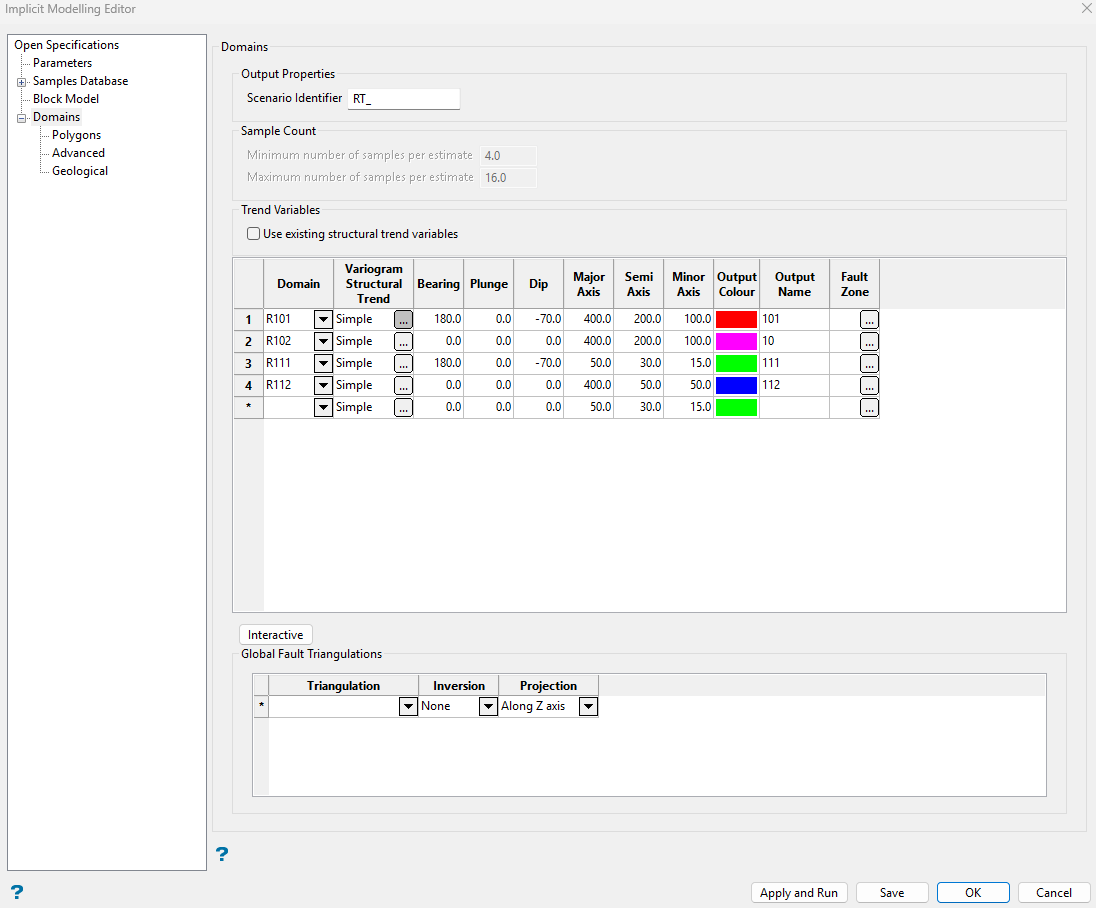Open variogram trend editor for R111 row

pyautogui.click(x=403, y=363)
